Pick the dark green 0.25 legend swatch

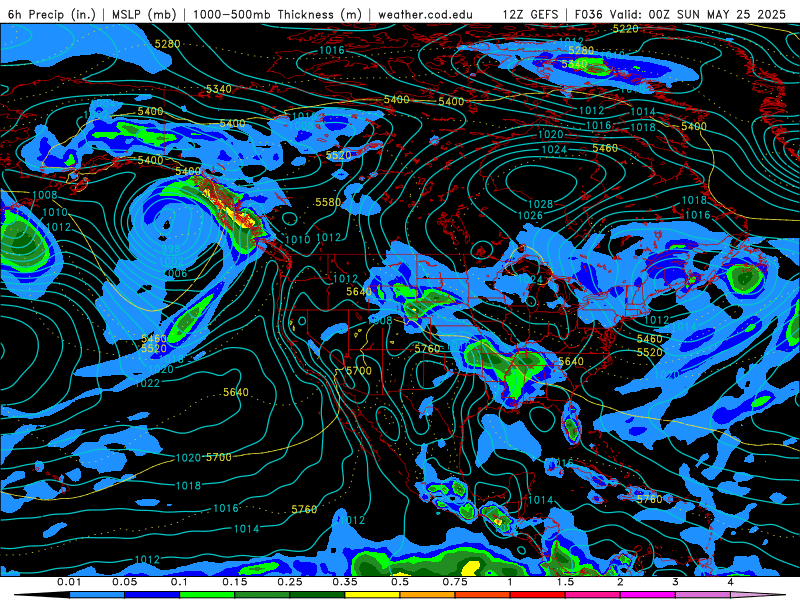click(x=317, y=595)
